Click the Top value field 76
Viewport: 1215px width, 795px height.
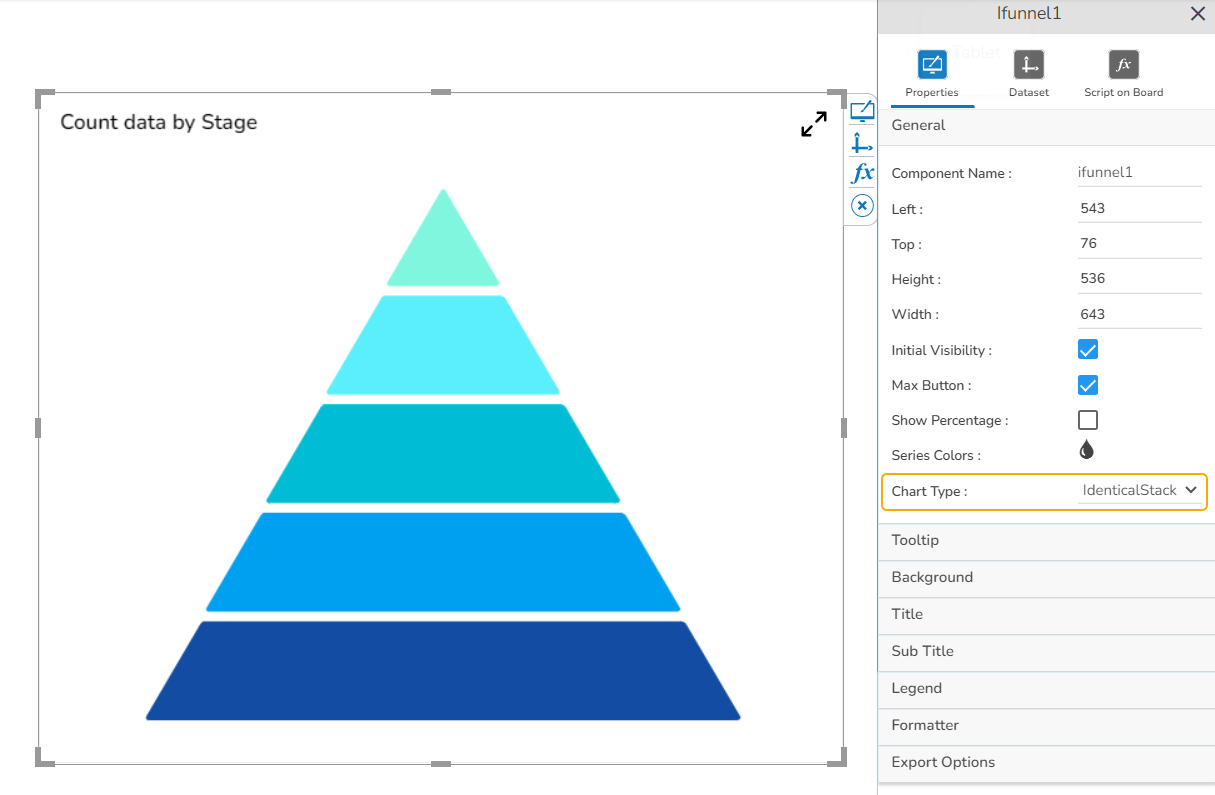pos(1139,244)
